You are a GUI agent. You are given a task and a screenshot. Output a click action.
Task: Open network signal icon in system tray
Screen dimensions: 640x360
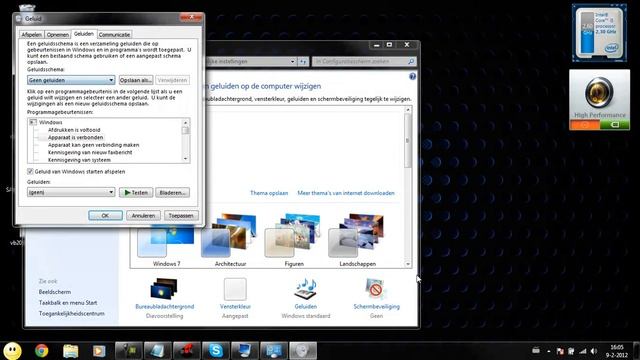[583, 351]
